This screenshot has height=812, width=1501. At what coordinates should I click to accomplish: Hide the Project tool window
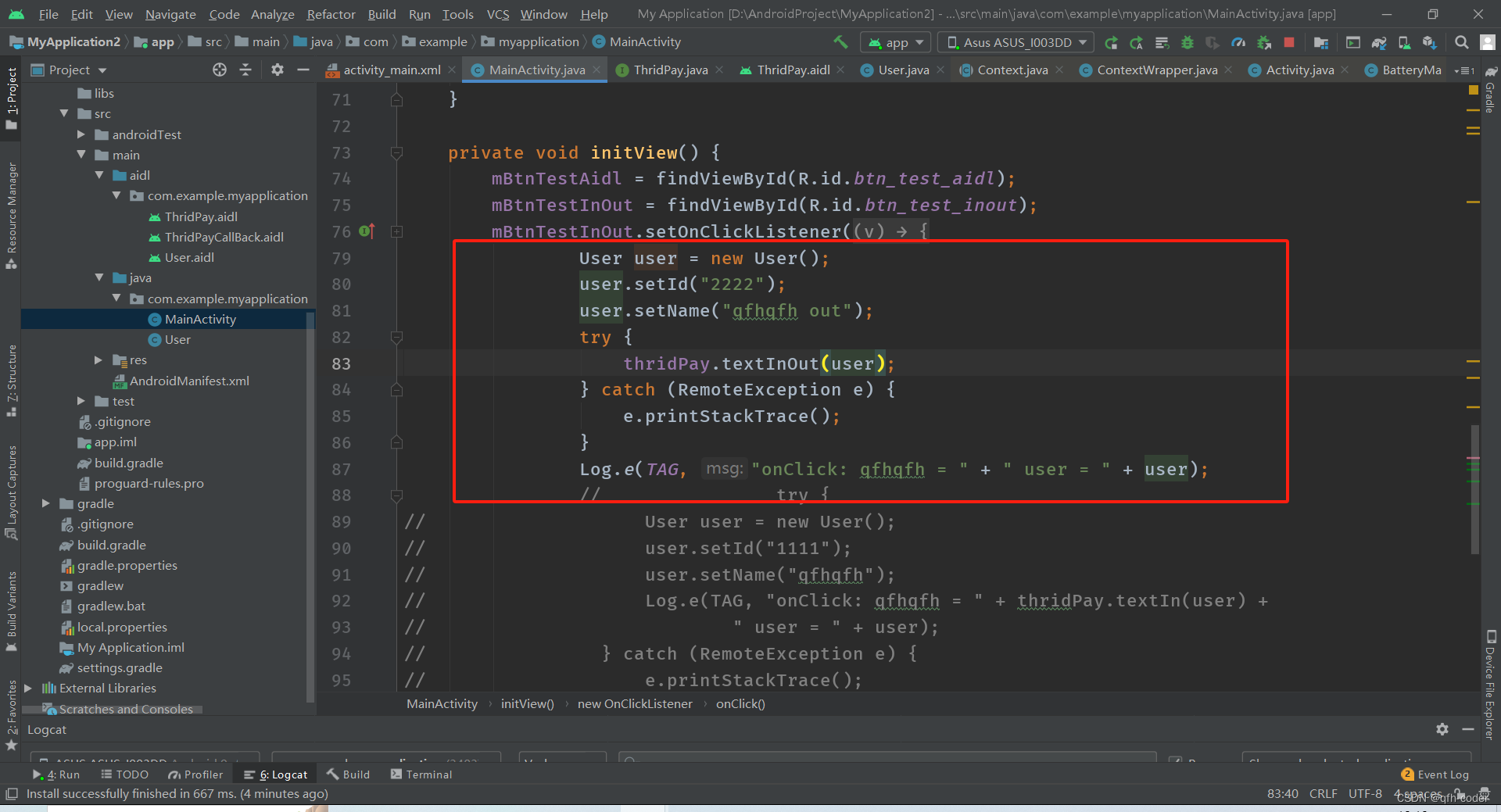click(x=303, y=70)
